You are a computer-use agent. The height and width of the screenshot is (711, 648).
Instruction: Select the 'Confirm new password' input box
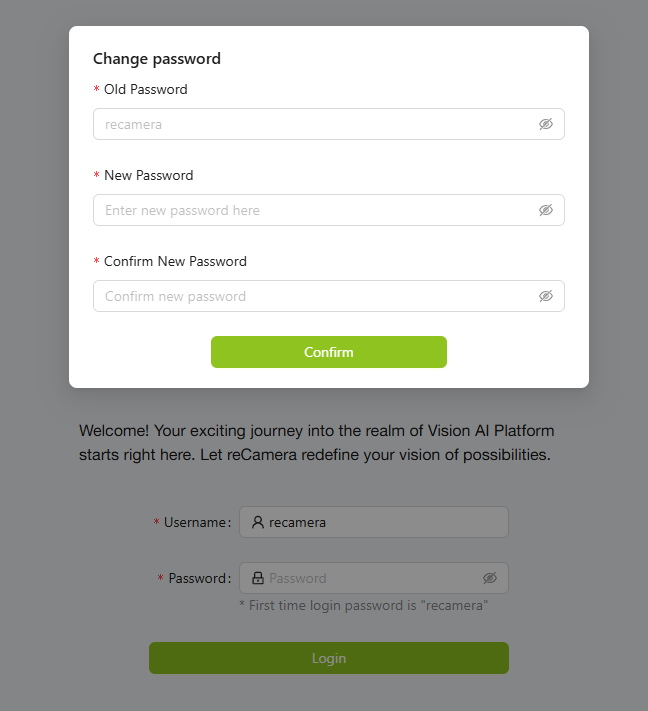[x=329, y=296]
